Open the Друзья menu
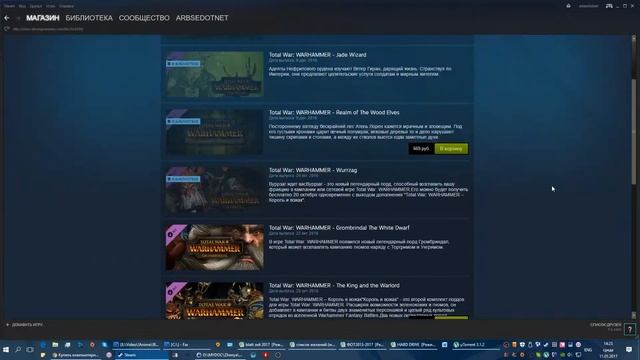The image size is (640, 360). (x=36, y=6)
